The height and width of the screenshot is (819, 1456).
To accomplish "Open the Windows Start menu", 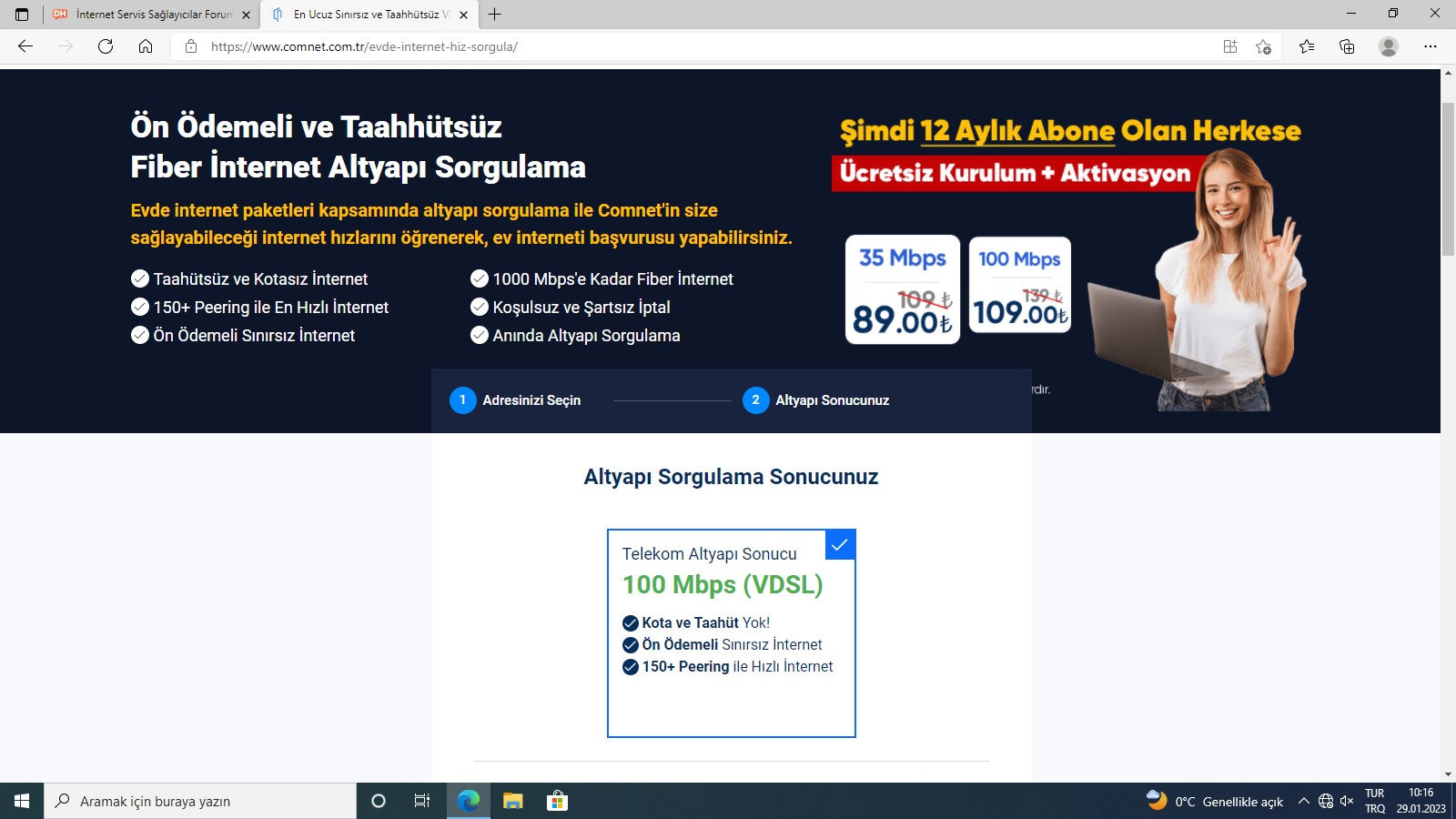I will [x=22, y=801].
